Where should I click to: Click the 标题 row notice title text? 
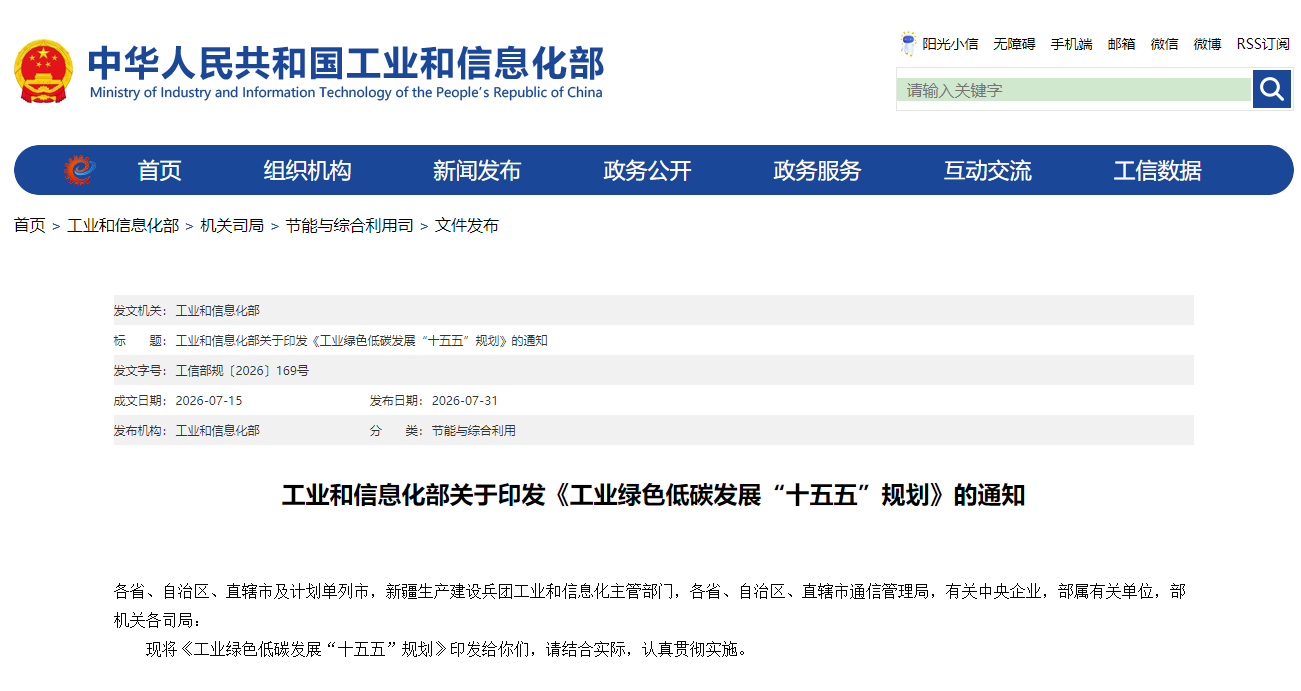362,341
